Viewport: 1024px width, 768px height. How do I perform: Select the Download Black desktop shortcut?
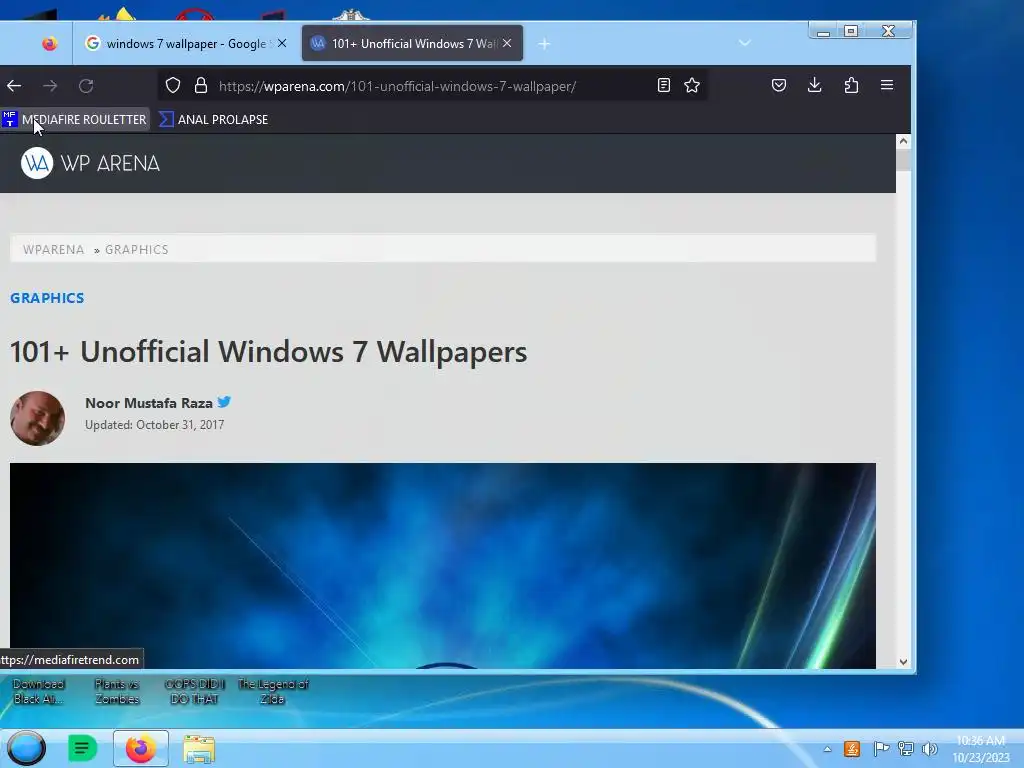coord(39,691)
